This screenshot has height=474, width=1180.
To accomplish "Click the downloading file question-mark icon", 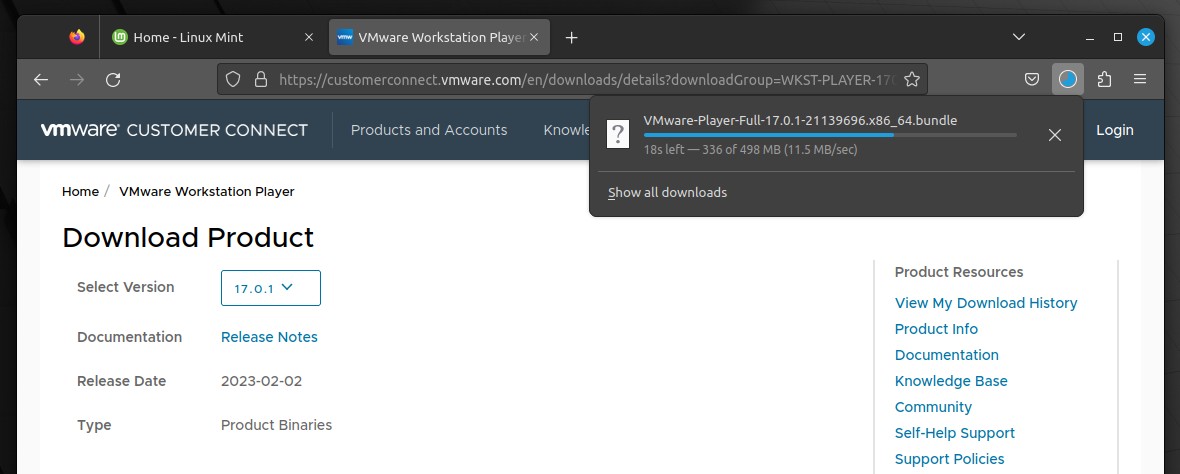I will click(618, 135).
